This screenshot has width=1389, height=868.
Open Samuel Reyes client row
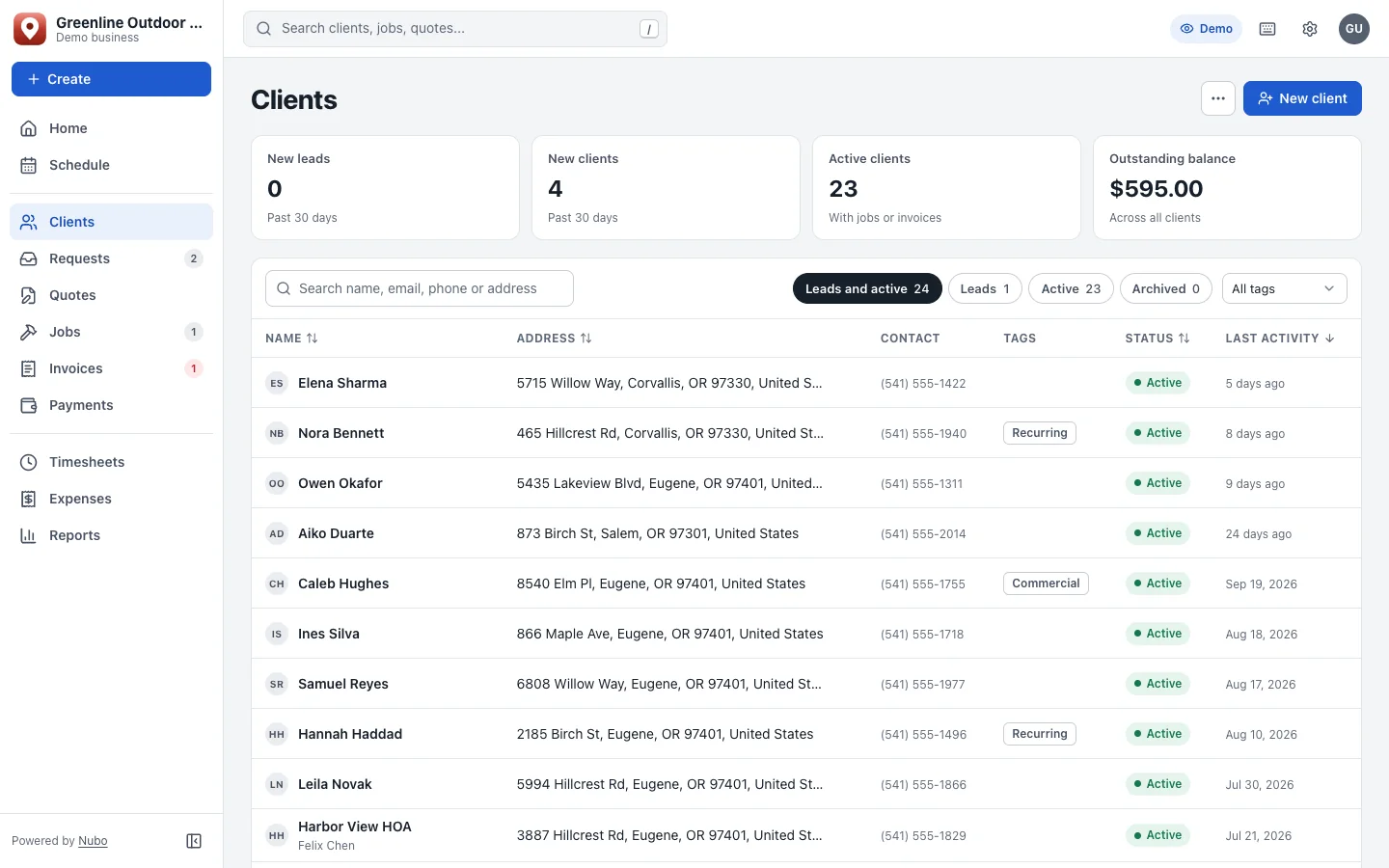[806, 684]
